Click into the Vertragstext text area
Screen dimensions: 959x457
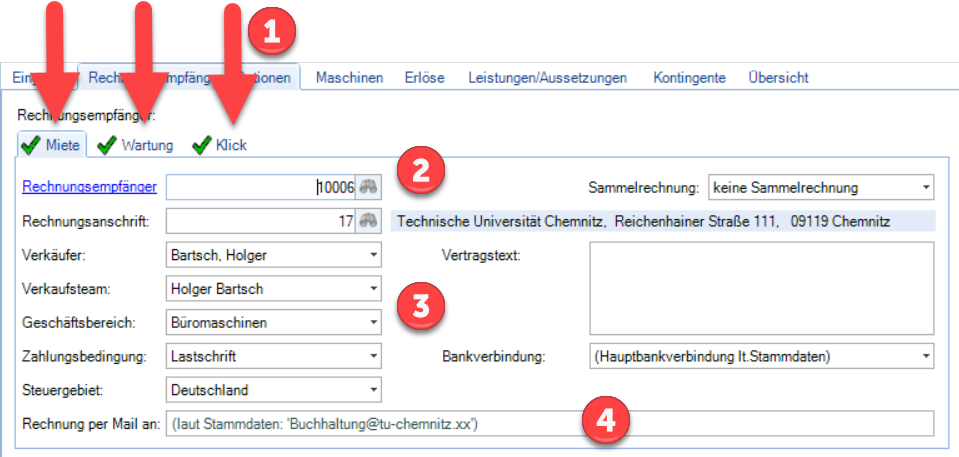(x=761, y=288)
